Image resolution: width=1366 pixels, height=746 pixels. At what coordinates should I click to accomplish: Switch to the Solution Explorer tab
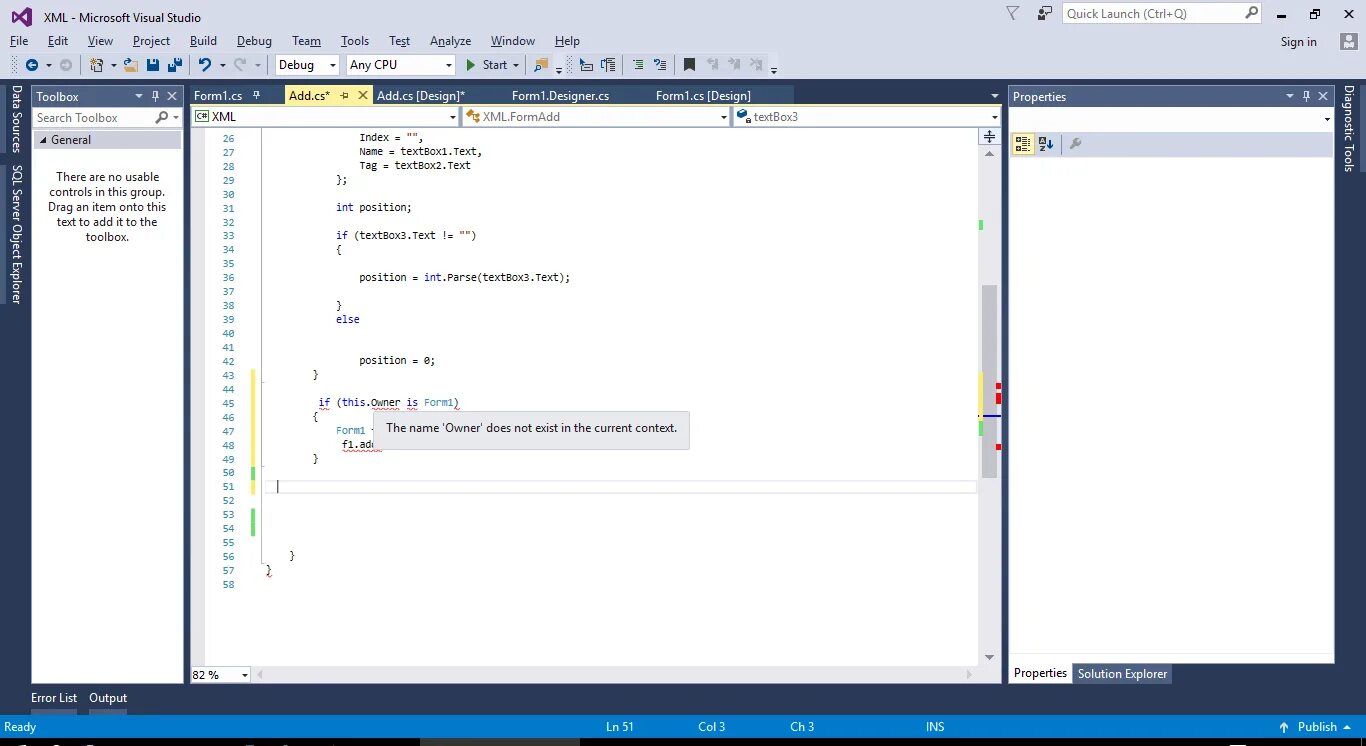point(1122,674)
